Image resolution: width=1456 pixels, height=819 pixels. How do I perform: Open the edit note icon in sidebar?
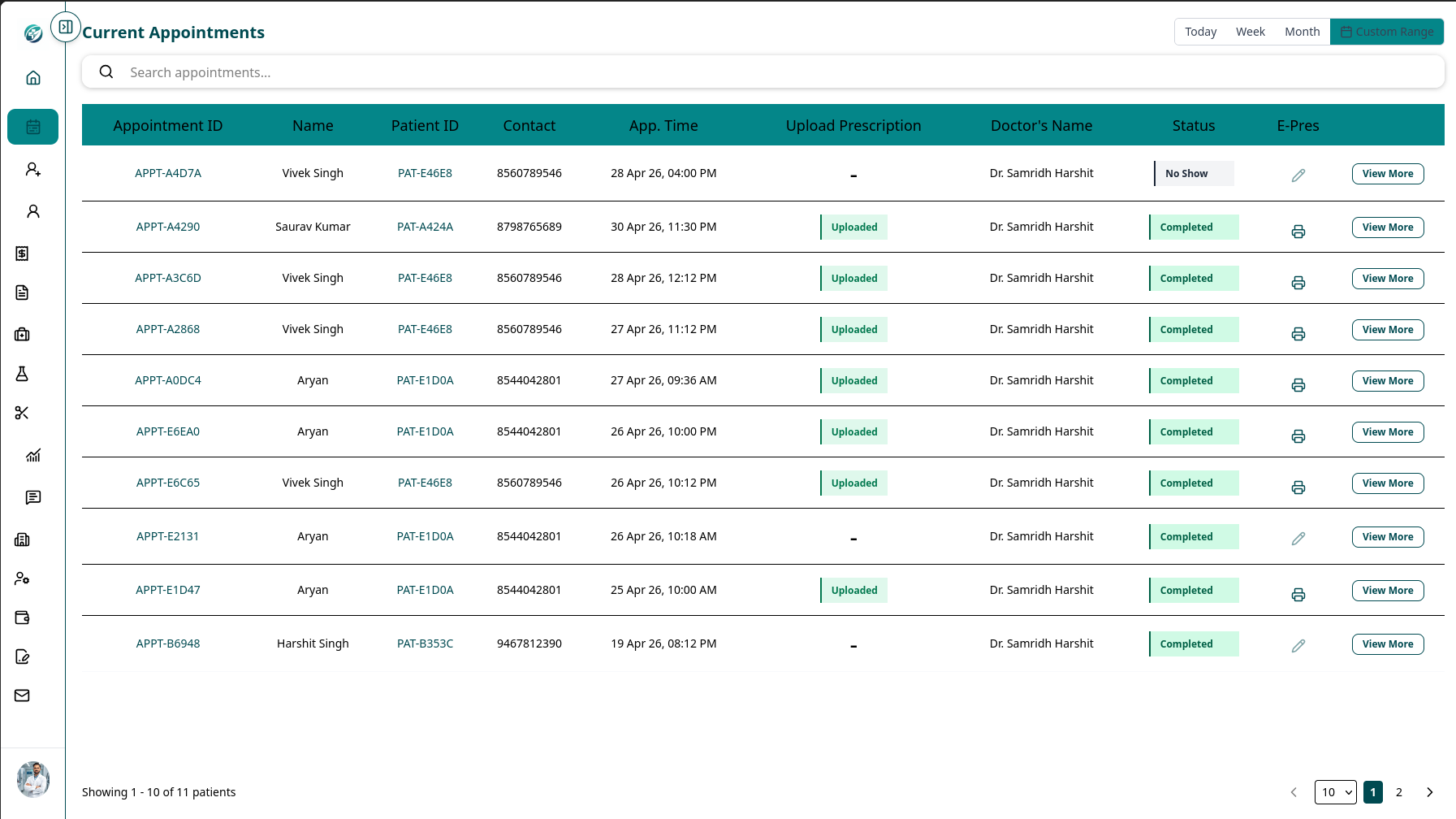[x=22, y=656]
